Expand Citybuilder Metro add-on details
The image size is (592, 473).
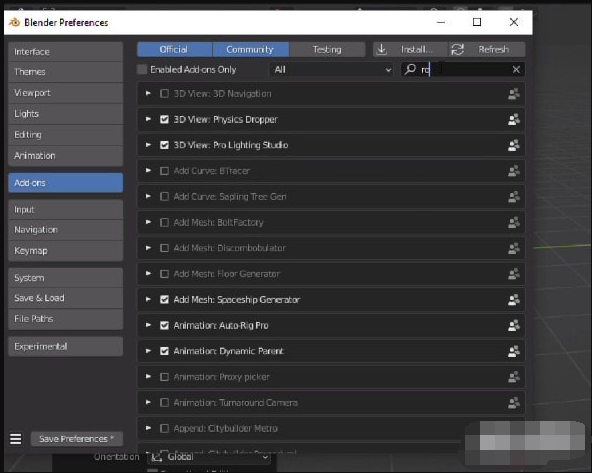pyautogui.click(x=148, y=428)
